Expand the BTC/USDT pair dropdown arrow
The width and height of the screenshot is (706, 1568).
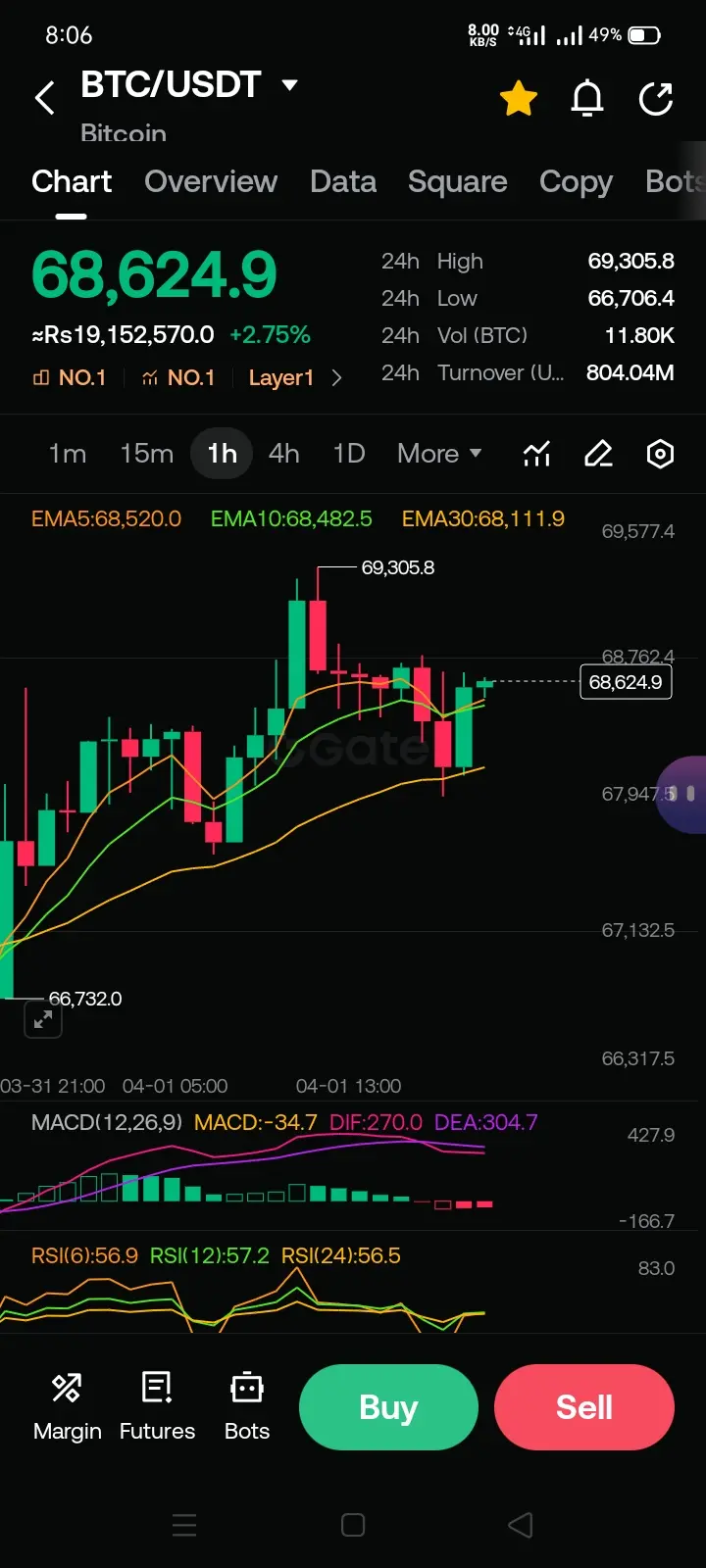(289, 85)
